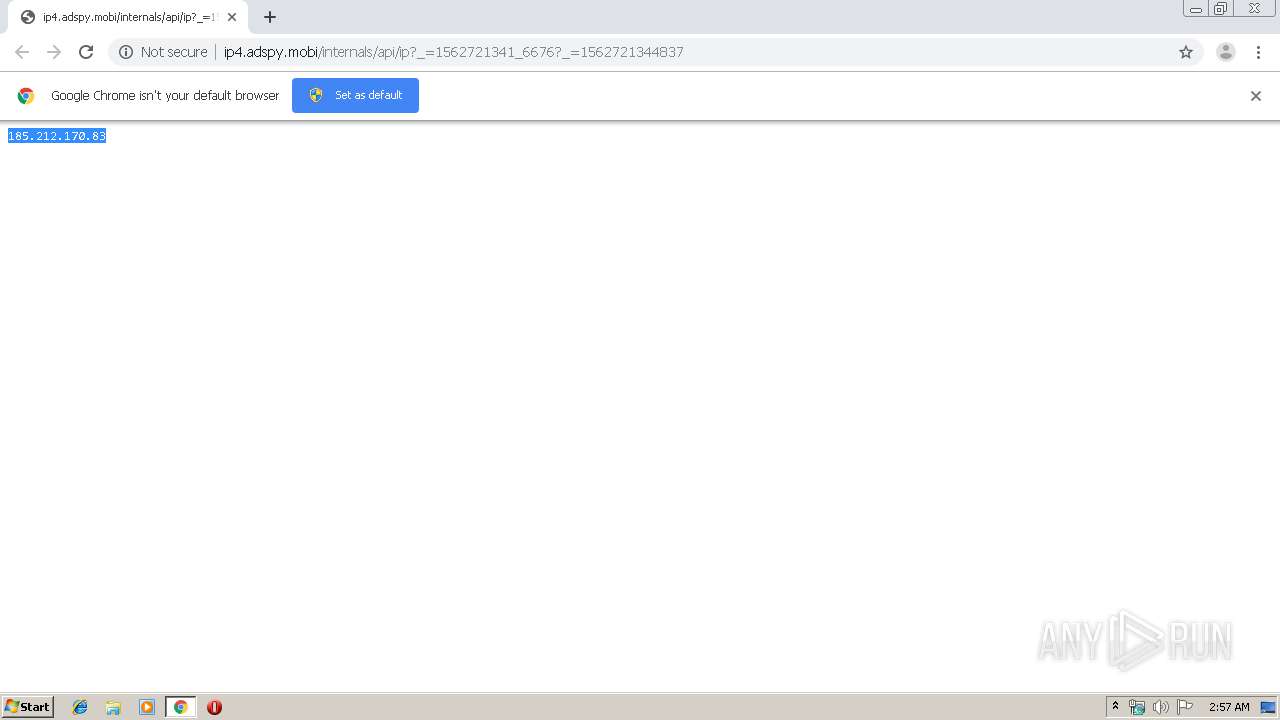
Task: Open the Windows Start menu
Action: click(28, 707)
